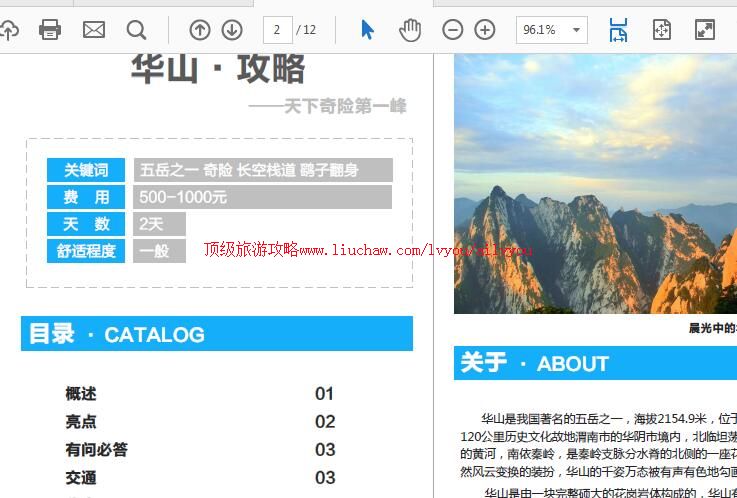Zoom out with the minus button
The height and width of the screenshot is (498, 737).
click(453, 30)
